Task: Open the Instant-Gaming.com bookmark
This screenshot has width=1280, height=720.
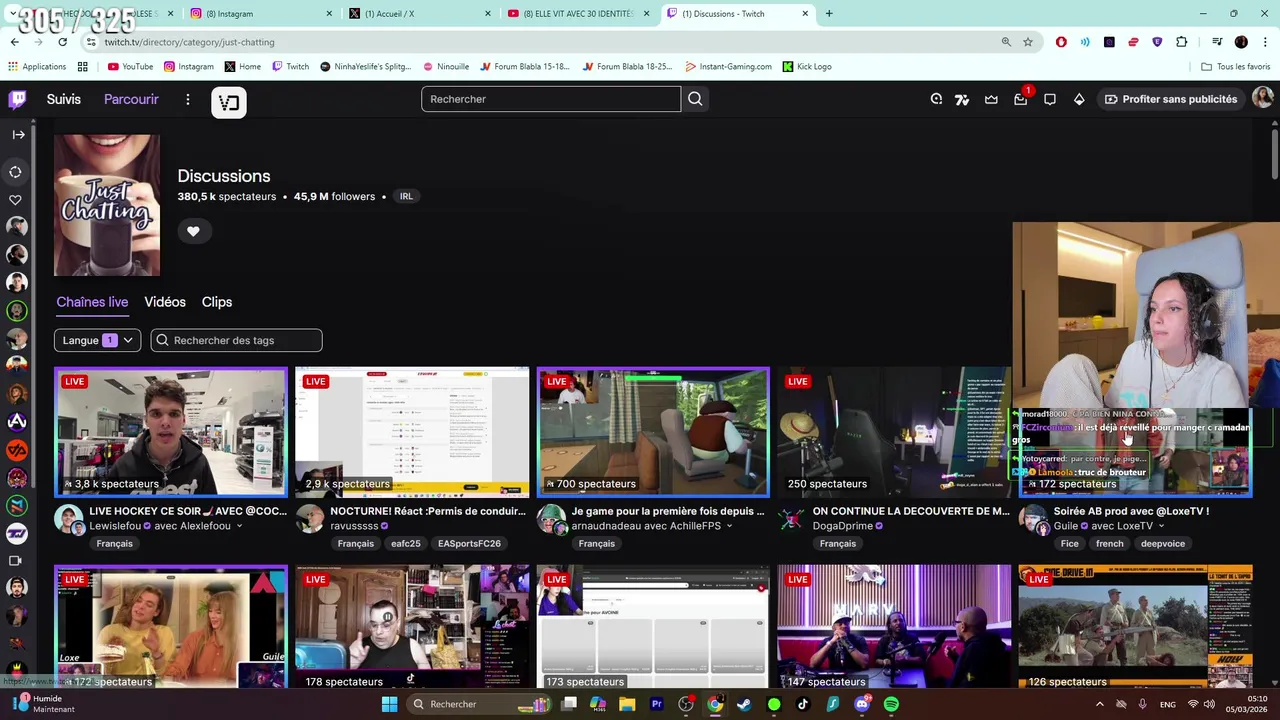Action: click(728, 66)
